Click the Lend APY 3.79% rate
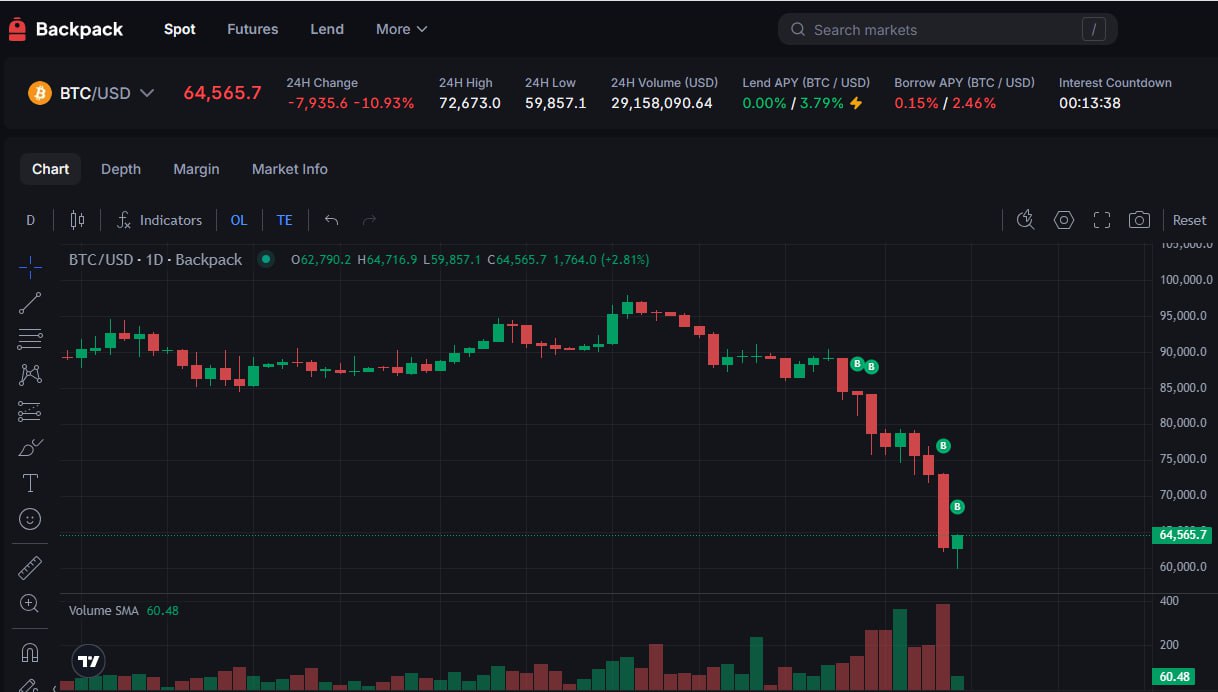1218x692 pixels. point(822,103)
